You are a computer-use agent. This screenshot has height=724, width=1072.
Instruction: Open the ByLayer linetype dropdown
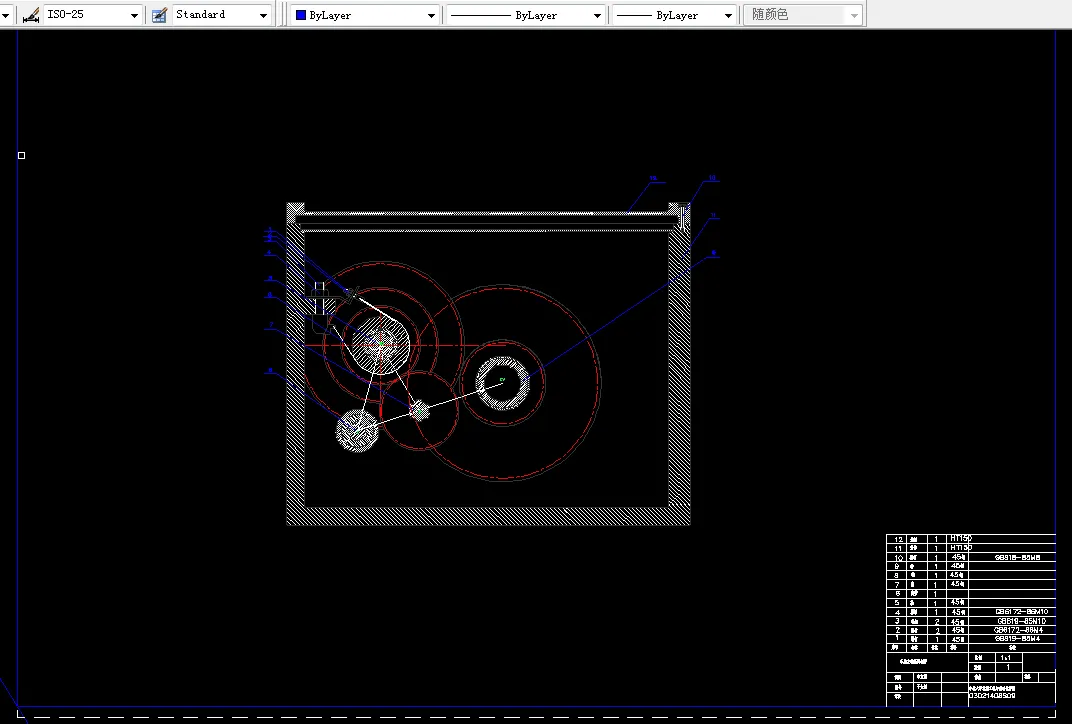(x=524, y=15)
